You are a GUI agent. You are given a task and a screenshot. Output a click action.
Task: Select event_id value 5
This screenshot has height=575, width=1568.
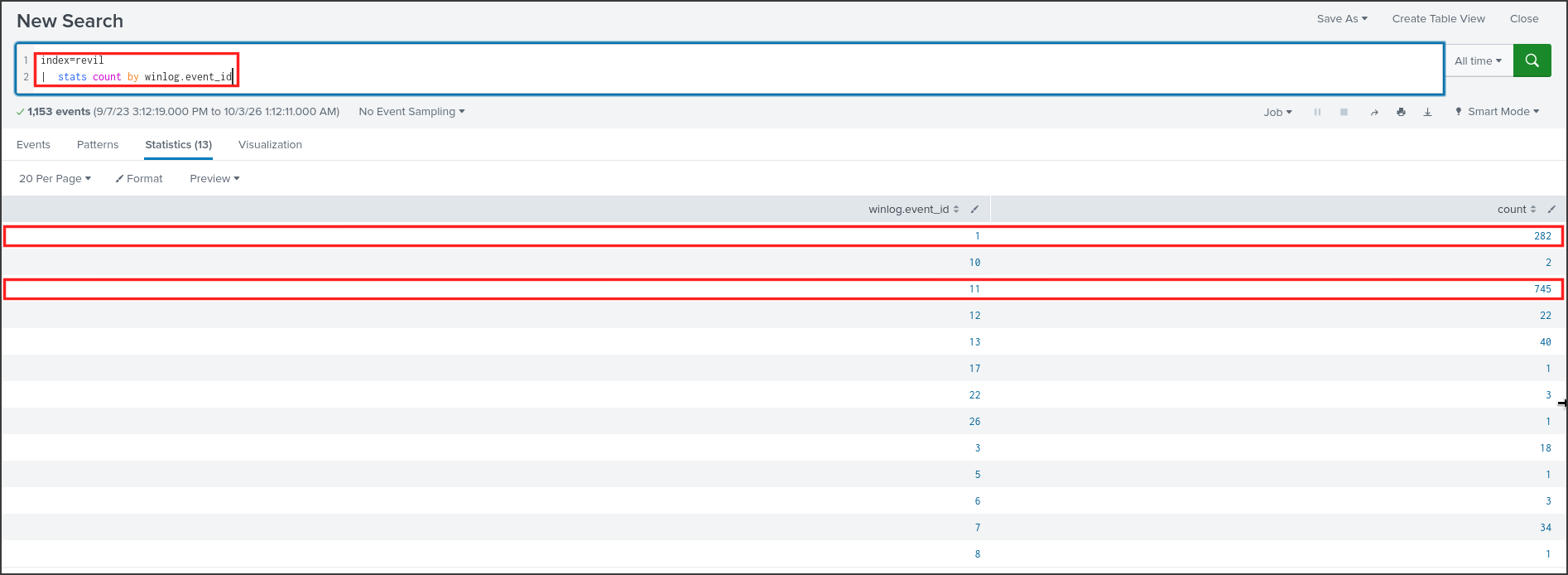pos(978,475)
